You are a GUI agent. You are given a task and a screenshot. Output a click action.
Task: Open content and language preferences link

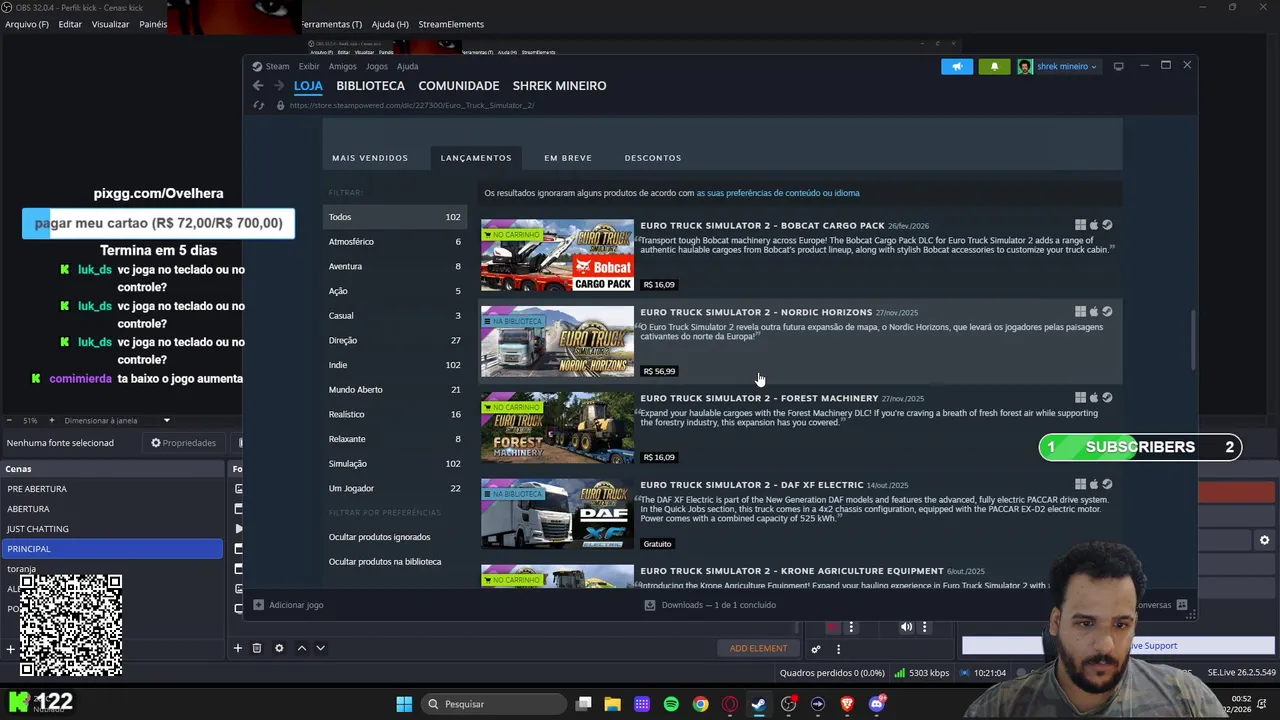(x=778, y=193)
